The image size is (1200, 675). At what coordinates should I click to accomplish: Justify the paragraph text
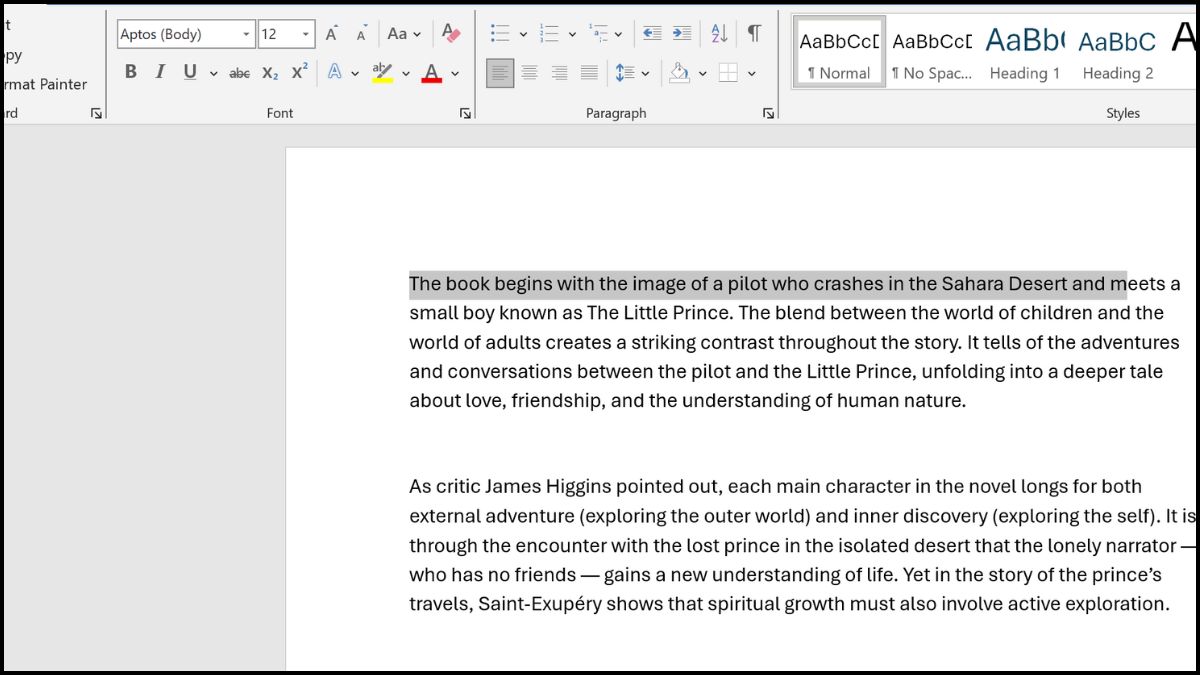click(x=590, y=73)
